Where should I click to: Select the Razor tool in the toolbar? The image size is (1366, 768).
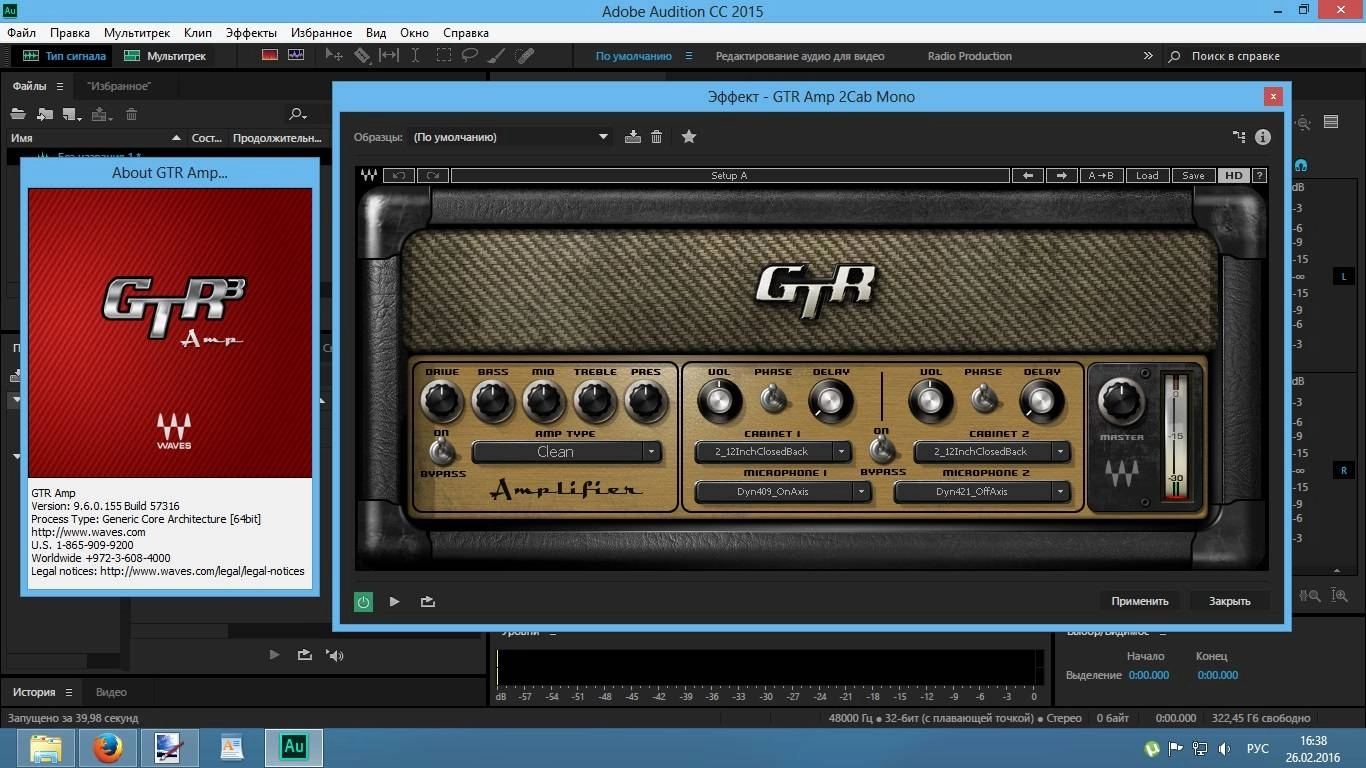362,56
